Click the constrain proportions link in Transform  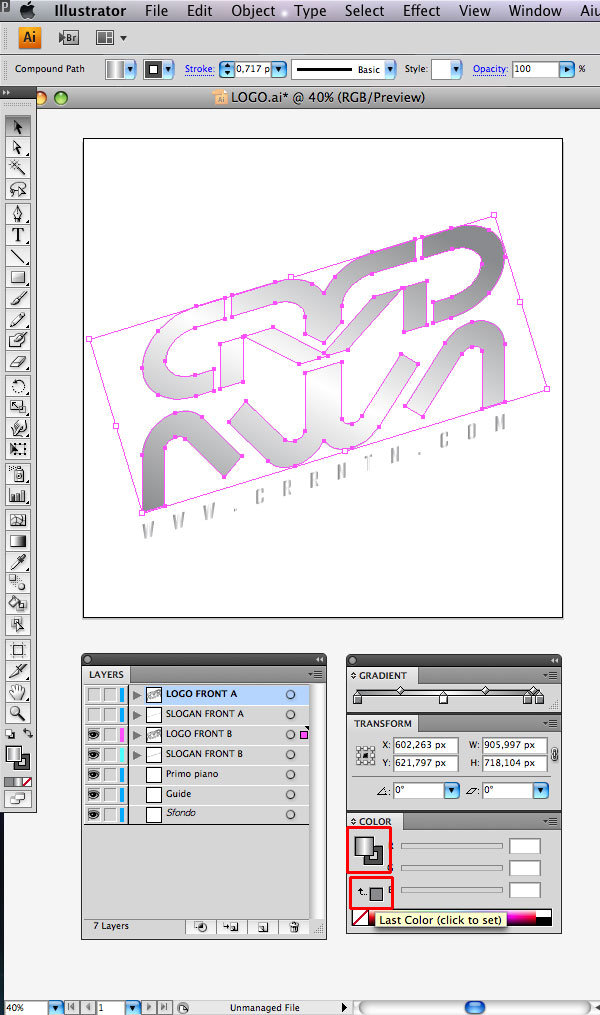coord(555,754)
